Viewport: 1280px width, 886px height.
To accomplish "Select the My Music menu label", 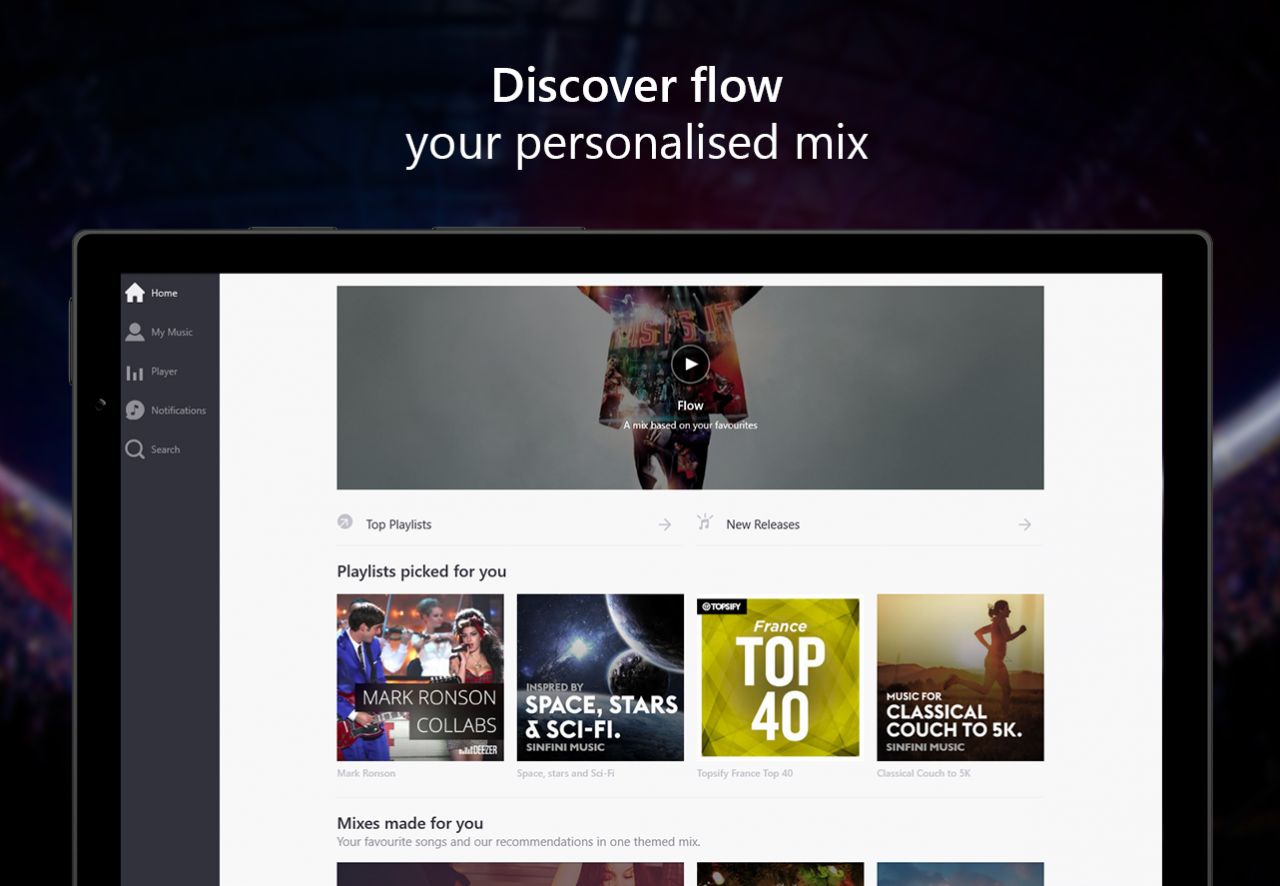I will tap(172, 332).
